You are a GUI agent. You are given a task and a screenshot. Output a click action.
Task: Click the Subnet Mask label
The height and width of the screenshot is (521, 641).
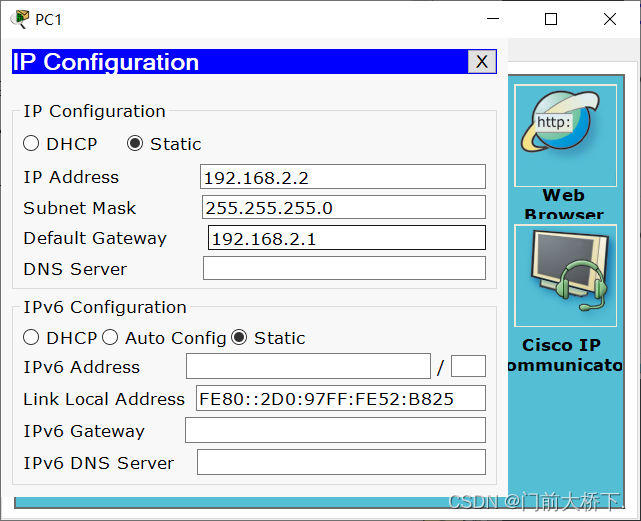[x=79, y=208]
